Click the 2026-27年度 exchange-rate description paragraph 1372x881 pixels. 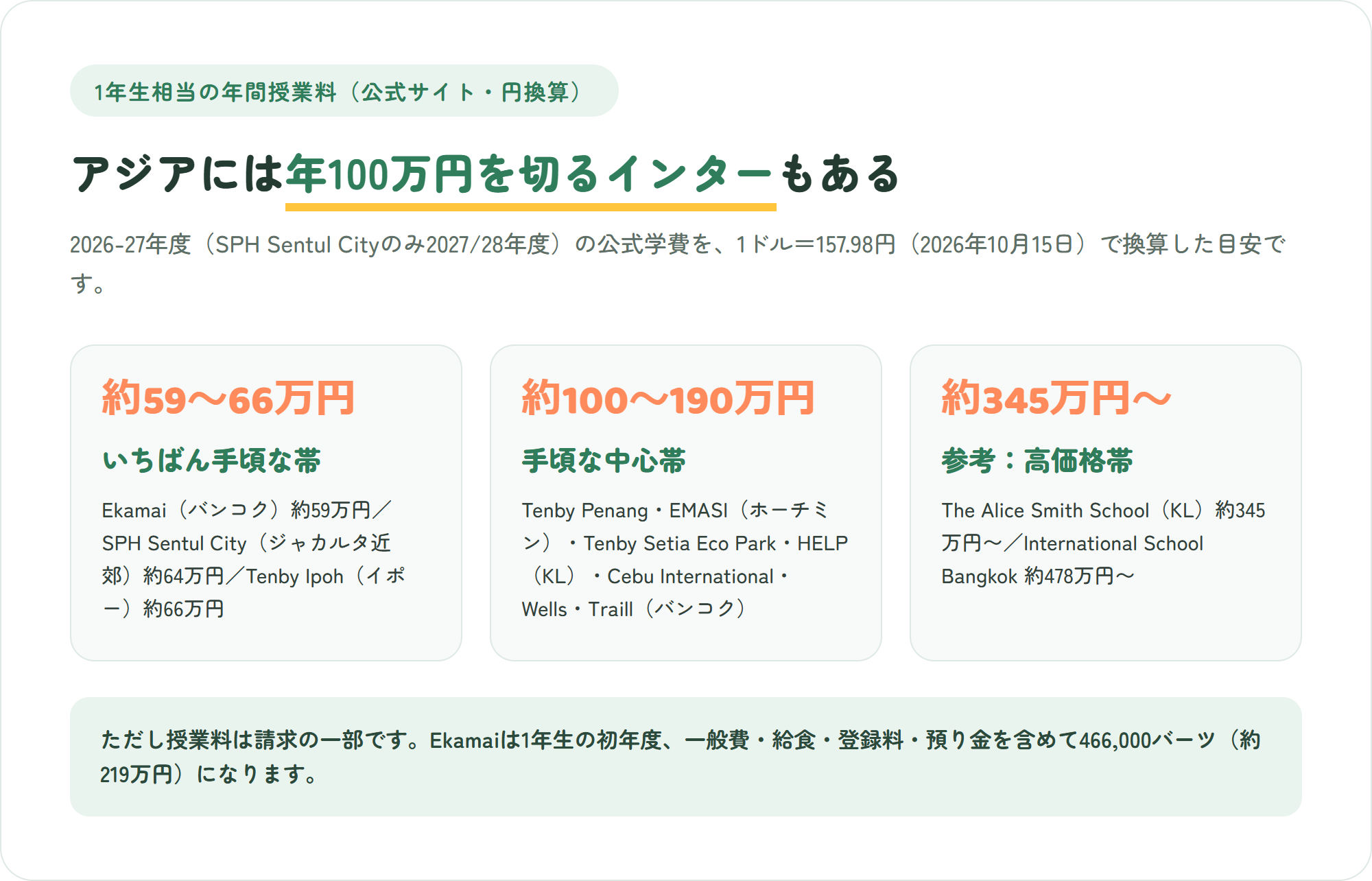[678, 263]
